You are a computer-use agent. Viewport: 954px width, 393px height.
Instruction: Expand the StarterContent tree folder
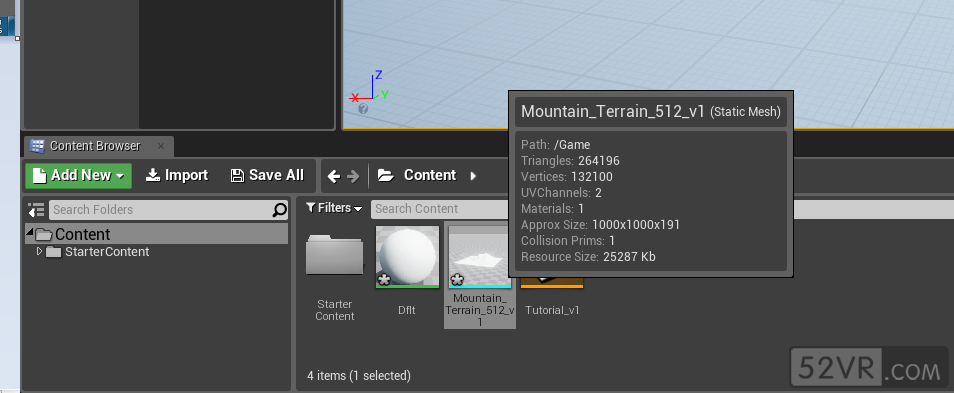[40, 251]
